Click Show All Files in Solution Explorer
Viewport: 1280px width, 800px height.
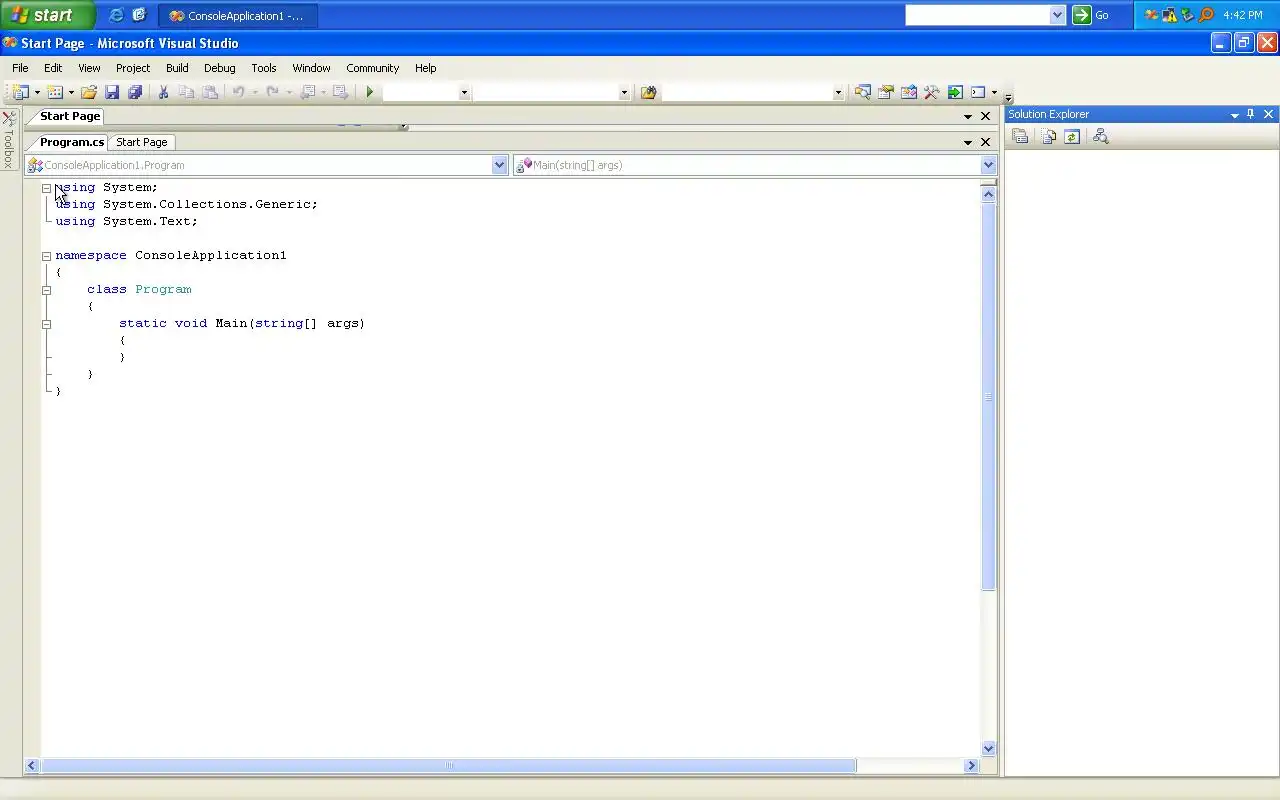pos(1048,136)
